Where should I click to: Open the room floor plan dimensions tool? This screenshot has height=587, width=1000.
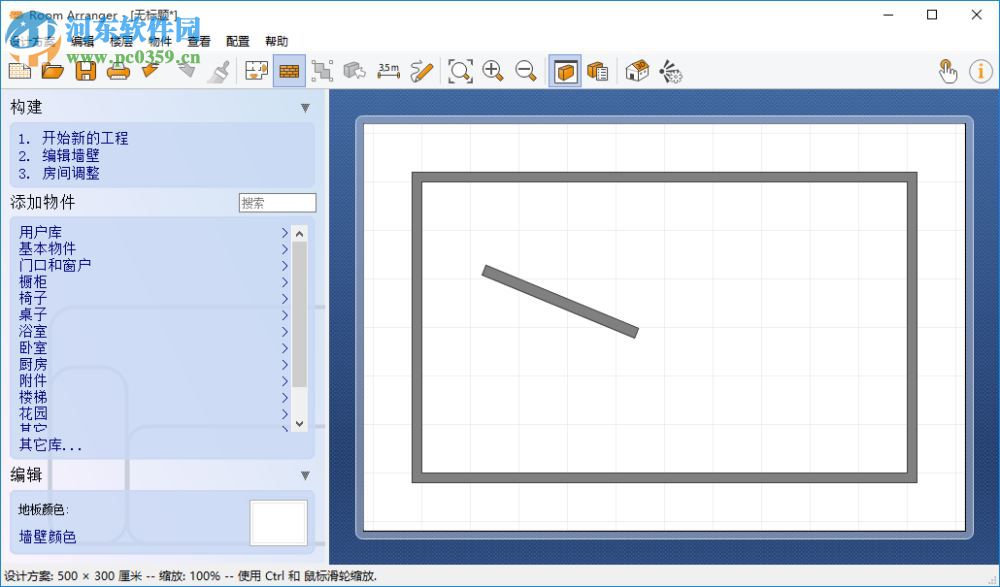[256, 71]
